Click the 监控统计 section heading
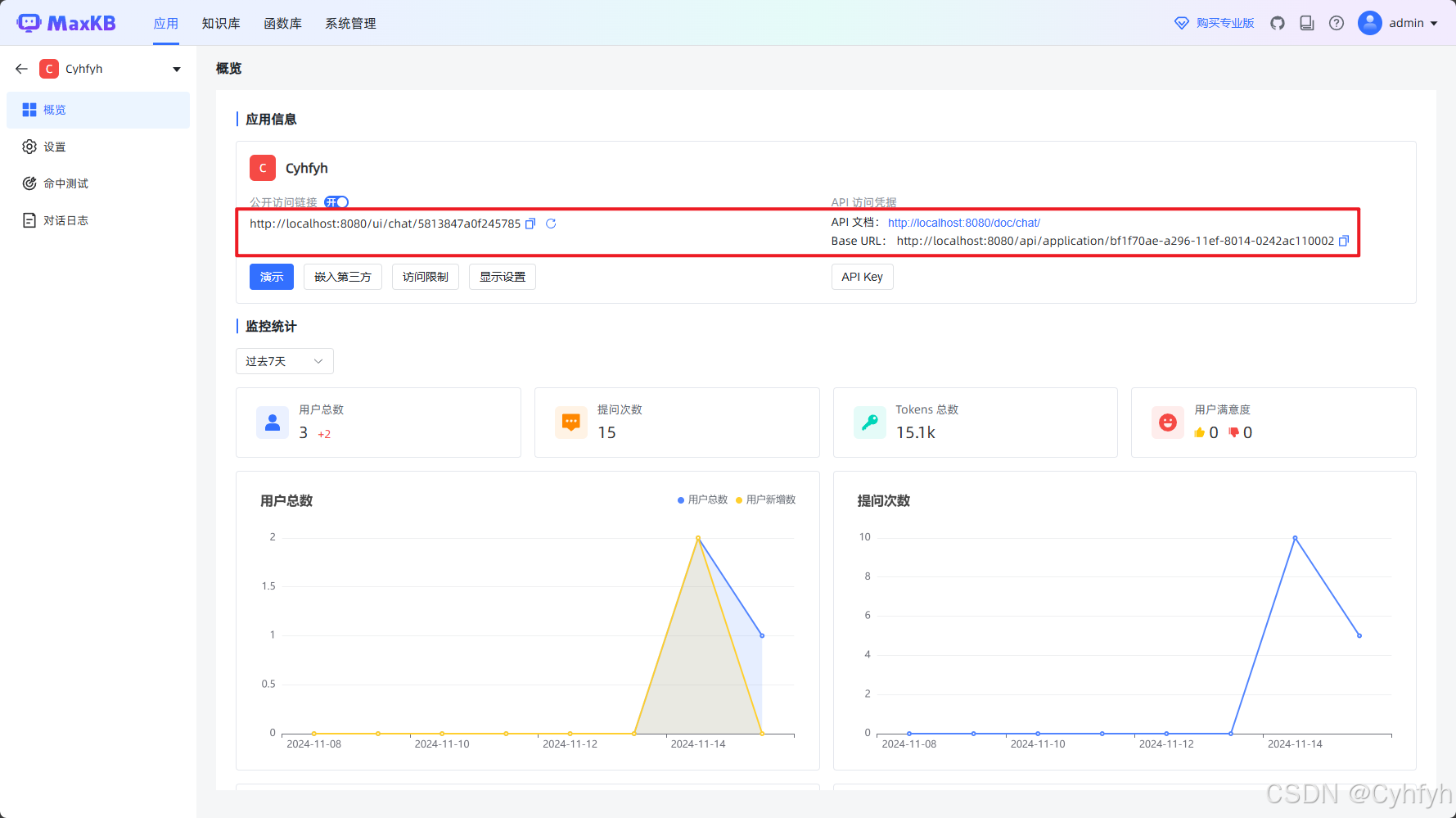Image resolution: width=1456 pixels, height=818 pixels. tap(271, 326)
